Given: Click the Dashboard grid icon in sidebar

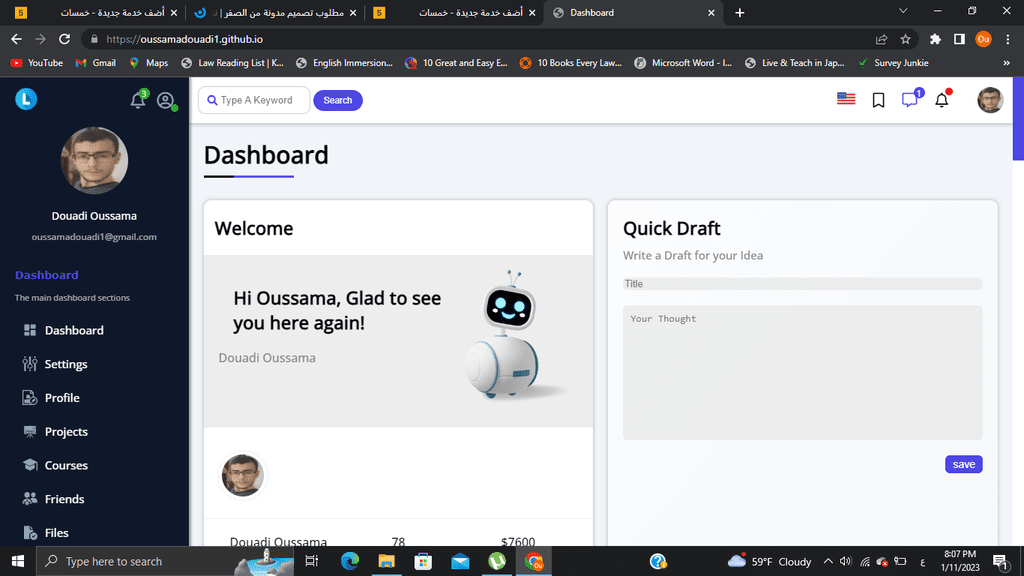Looking at the screenshot, I should click(x=30, y=330).
